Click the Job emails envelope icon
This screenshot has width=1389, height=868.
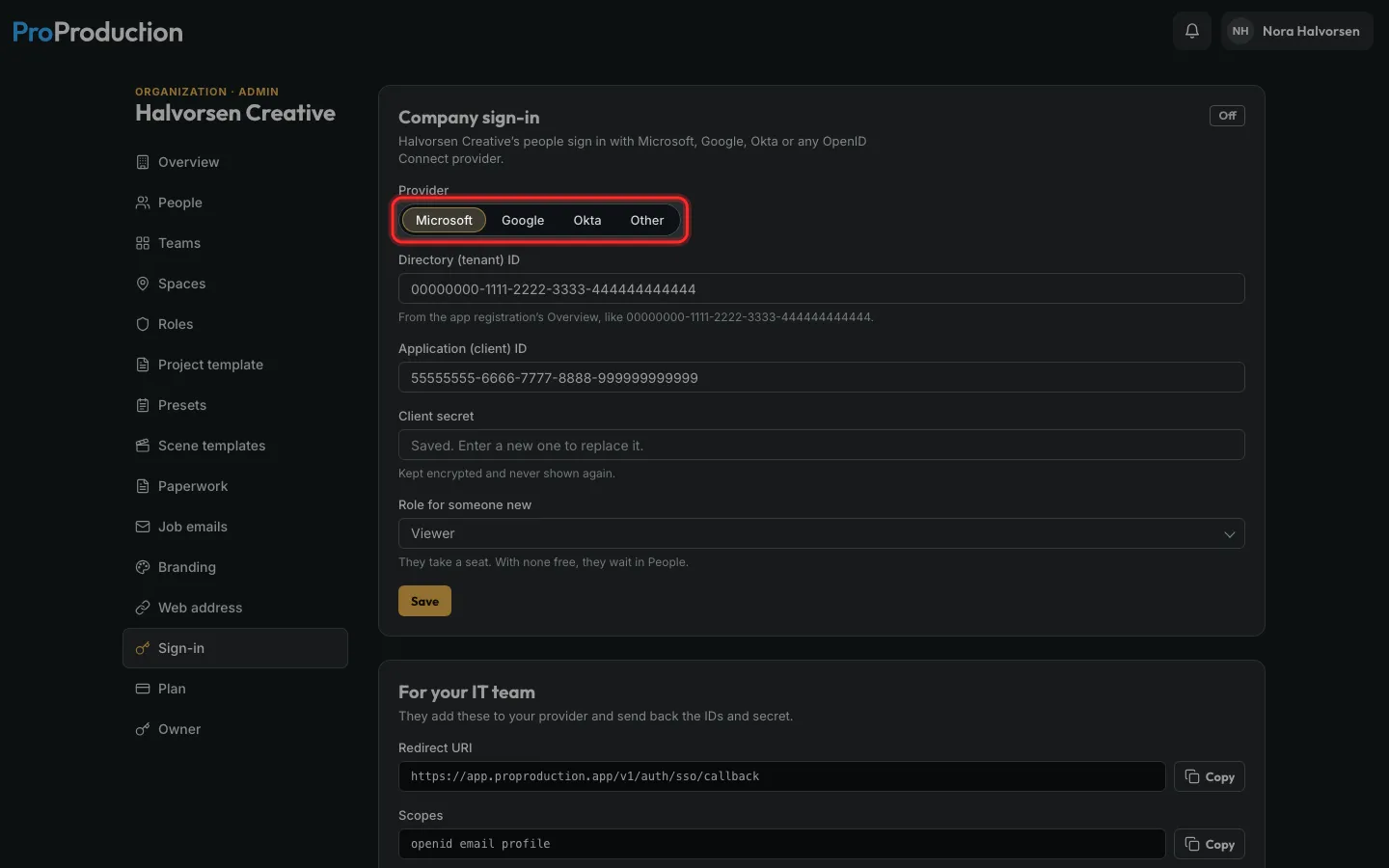(143, 527)
